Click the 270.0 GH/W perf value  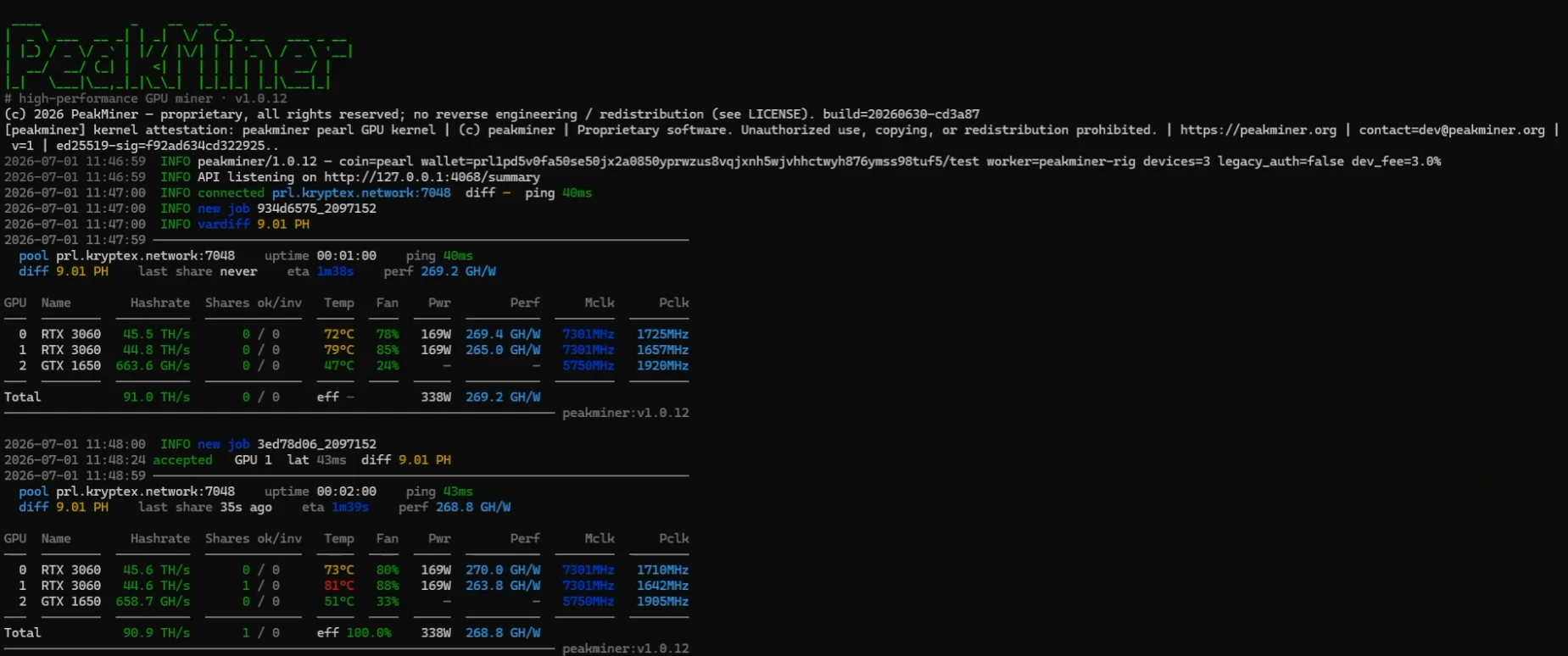[503, 570]
